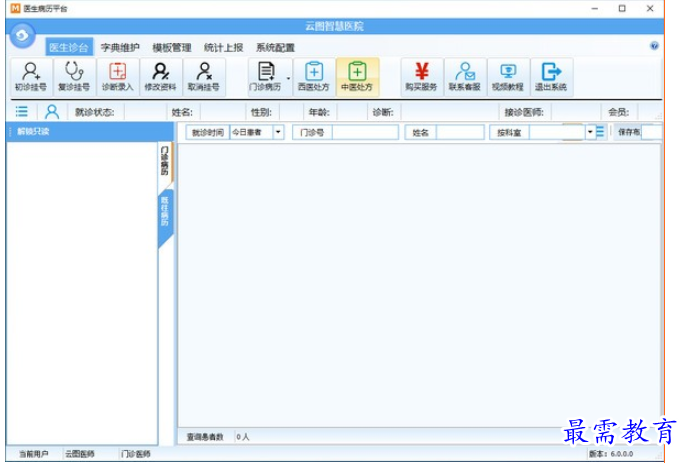Screen dimensions: 685x463
Task: Open the 今日患者 visit time dropdown
Action: coord(278,132)
